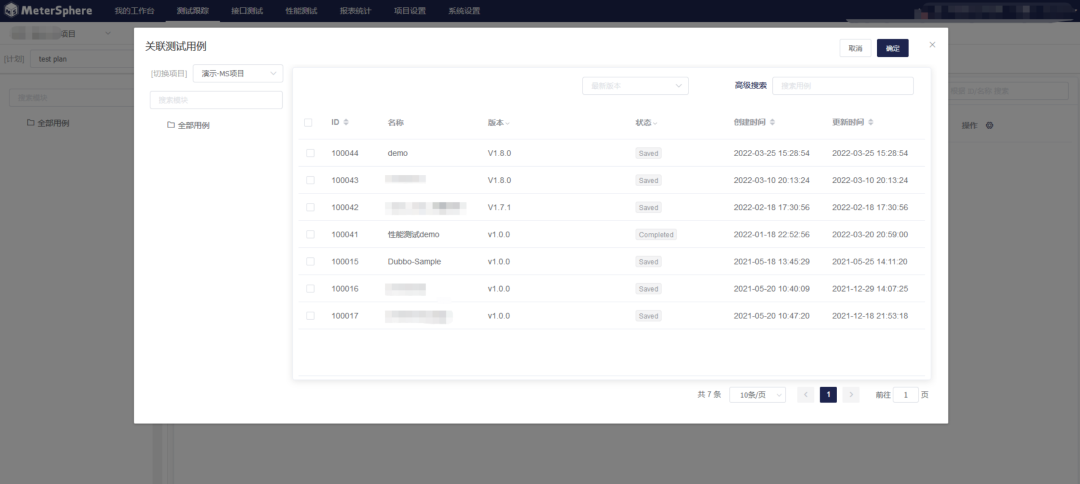Go to previous page arrow
The image size is (1080, 484).
point(806,394)
